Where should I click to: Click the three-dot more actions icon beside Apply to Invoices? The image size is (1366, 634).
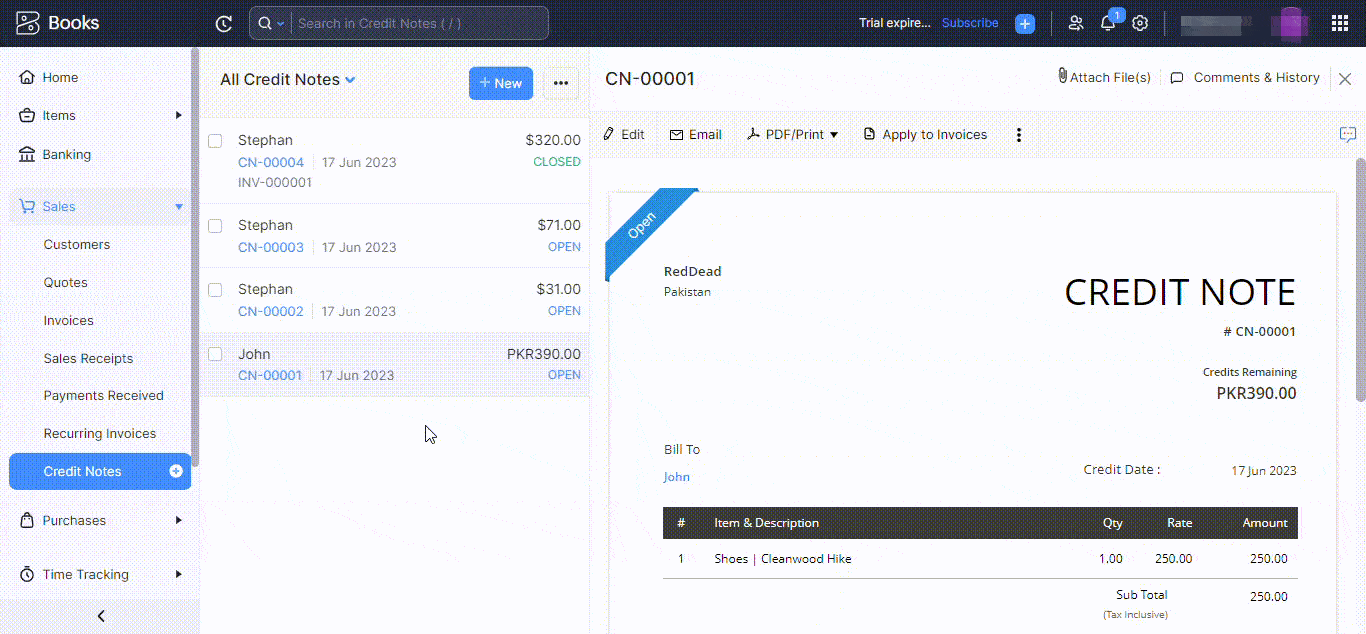pyautogui.click(x=1019, y=135)
